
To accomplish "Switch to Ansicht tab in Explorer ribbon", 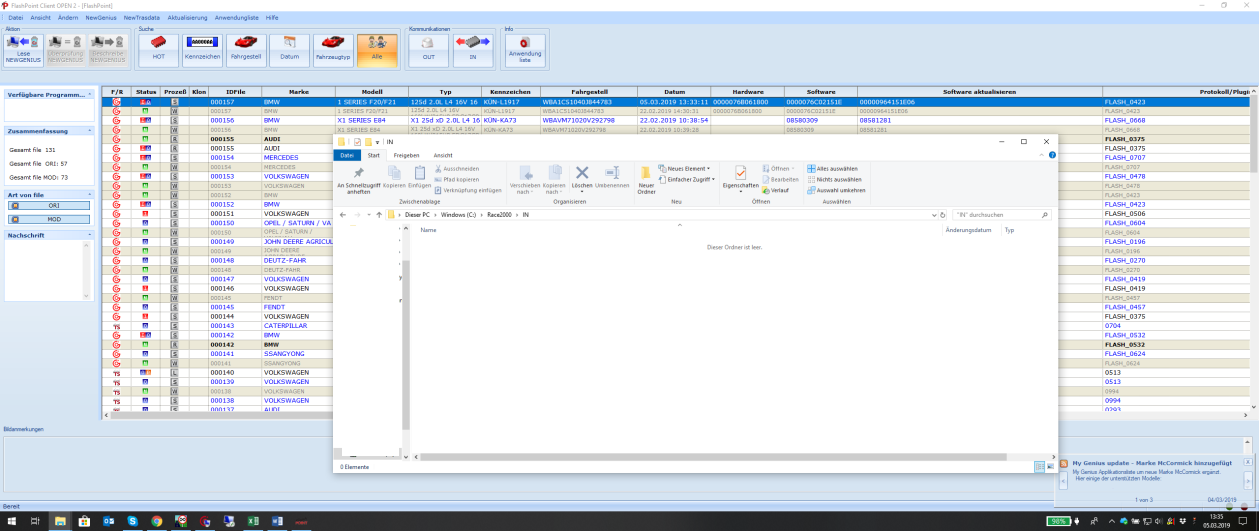I will 443,156.
